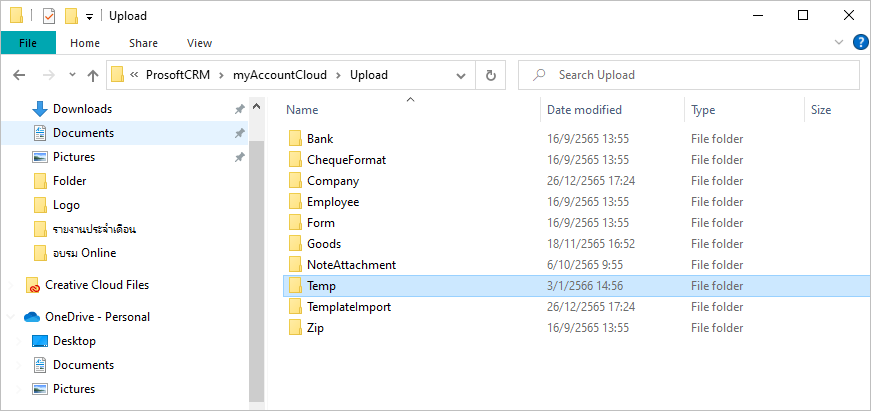Sort by Date modified column header
This screenshot has width=871, height=411.
[x=584, y=110]
